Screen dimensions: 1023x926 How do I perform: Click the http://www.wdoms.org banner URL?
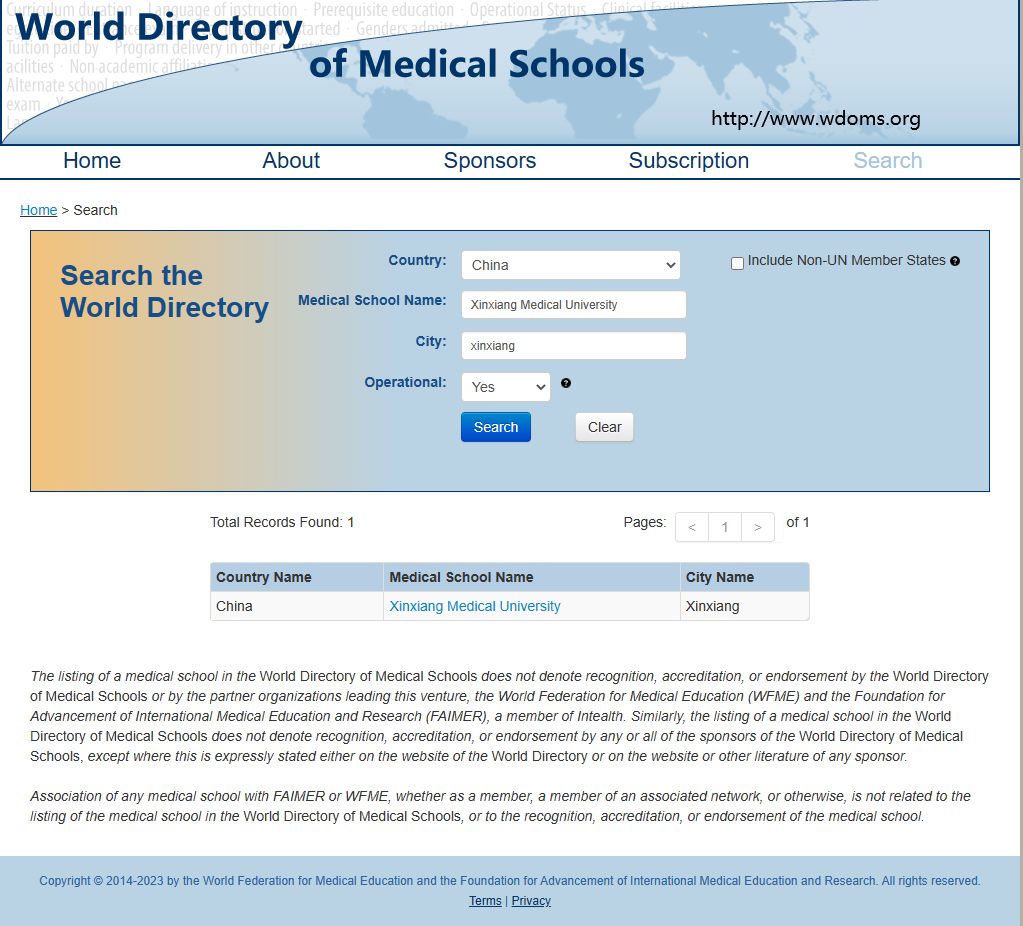[x=816, y=118]
